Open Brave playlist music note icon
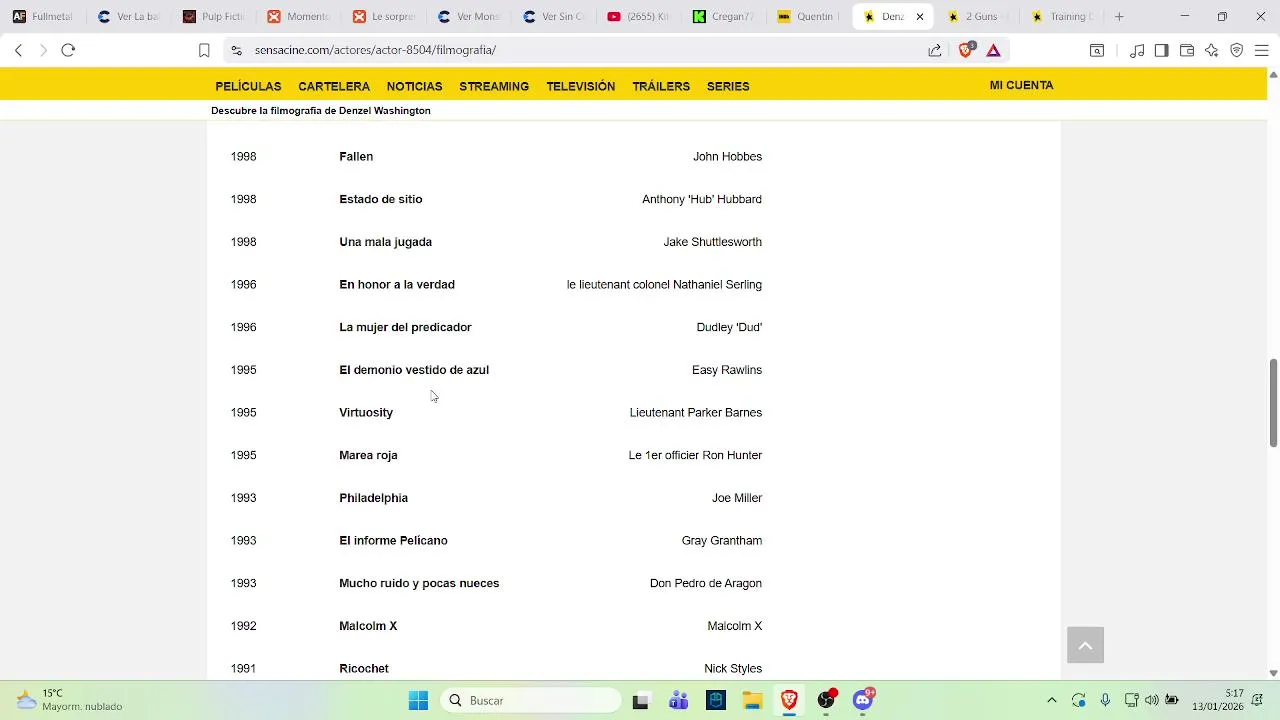1280x720 pixels. coord(1137,50)
